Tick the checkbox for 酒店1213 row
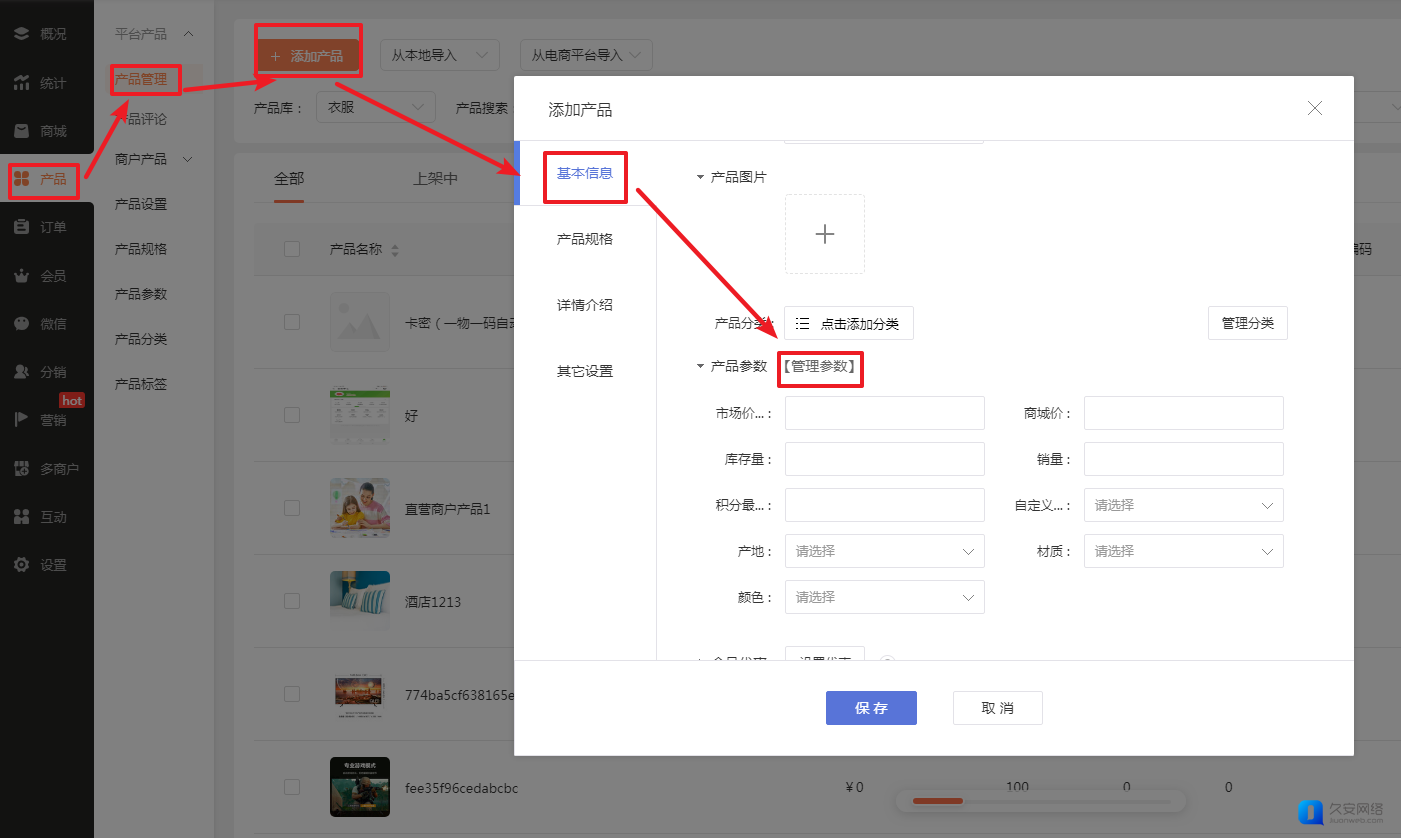 (x=292, y=601)
